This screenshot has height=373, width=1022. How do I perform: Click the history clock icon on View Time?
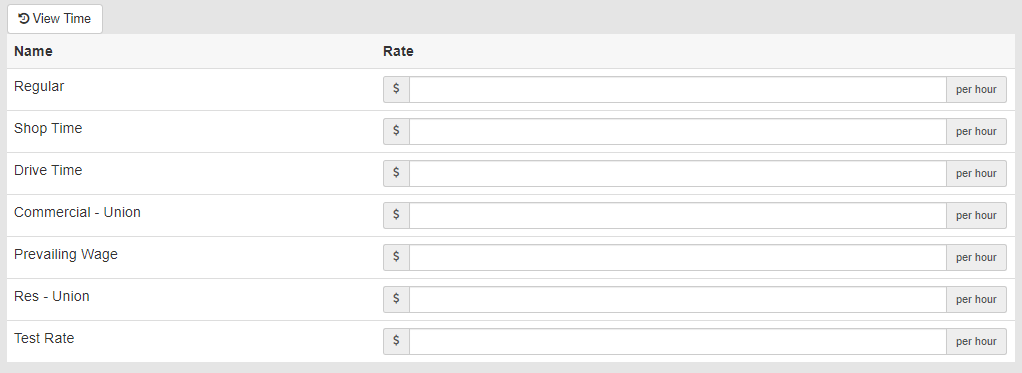tap(23, 19)
